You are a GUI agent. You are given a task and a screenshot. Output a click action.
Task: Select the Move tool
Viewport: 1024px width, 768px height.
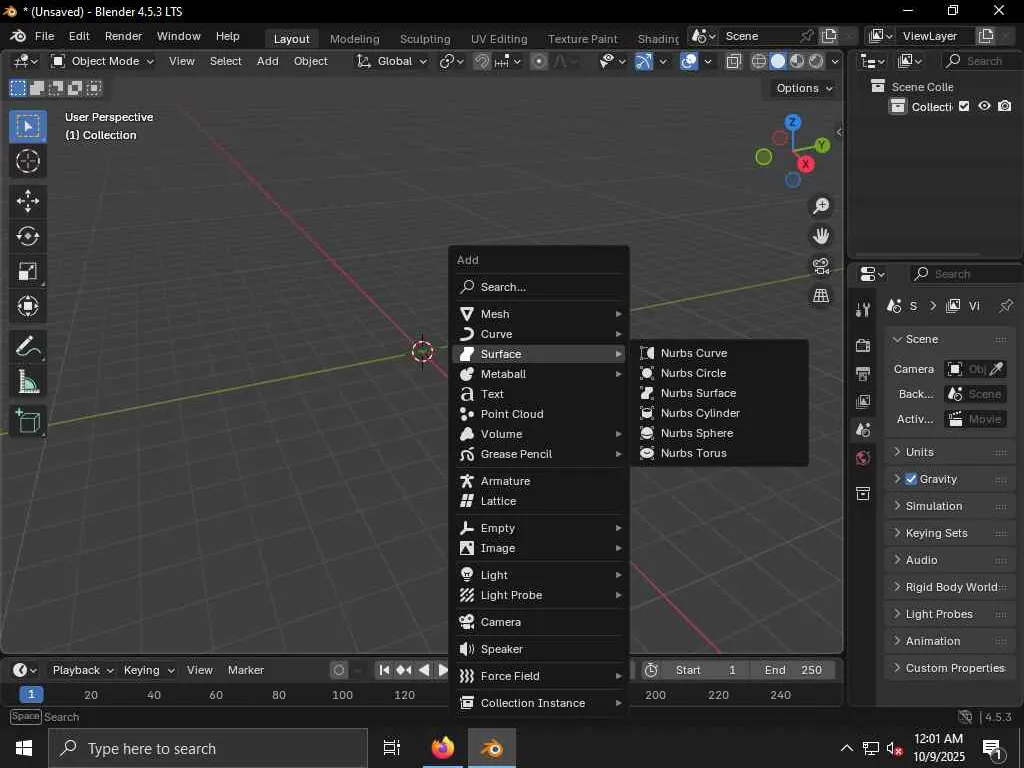point(27,200)
